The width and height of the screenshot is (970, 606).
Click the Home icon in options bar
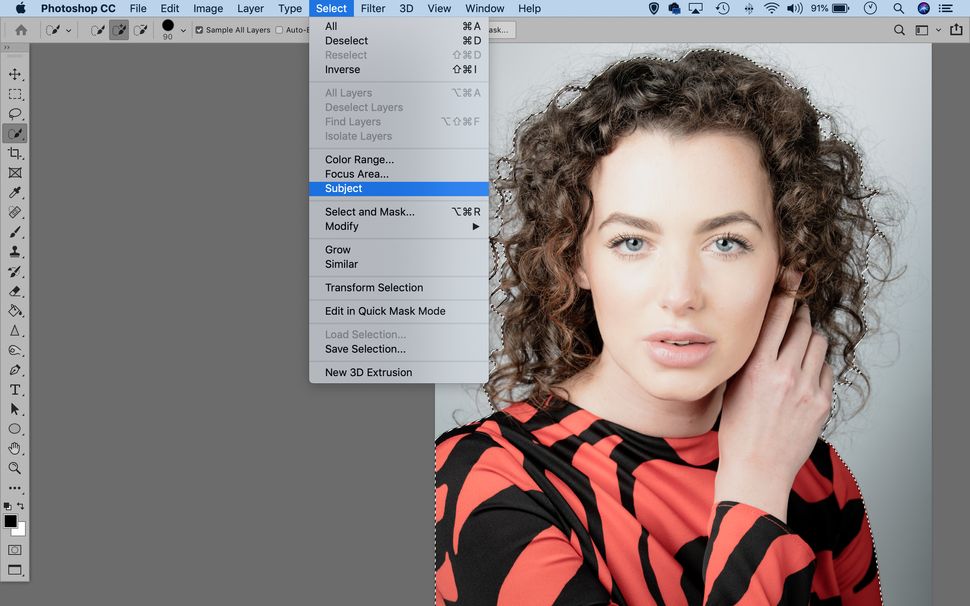tap(21, 30)
